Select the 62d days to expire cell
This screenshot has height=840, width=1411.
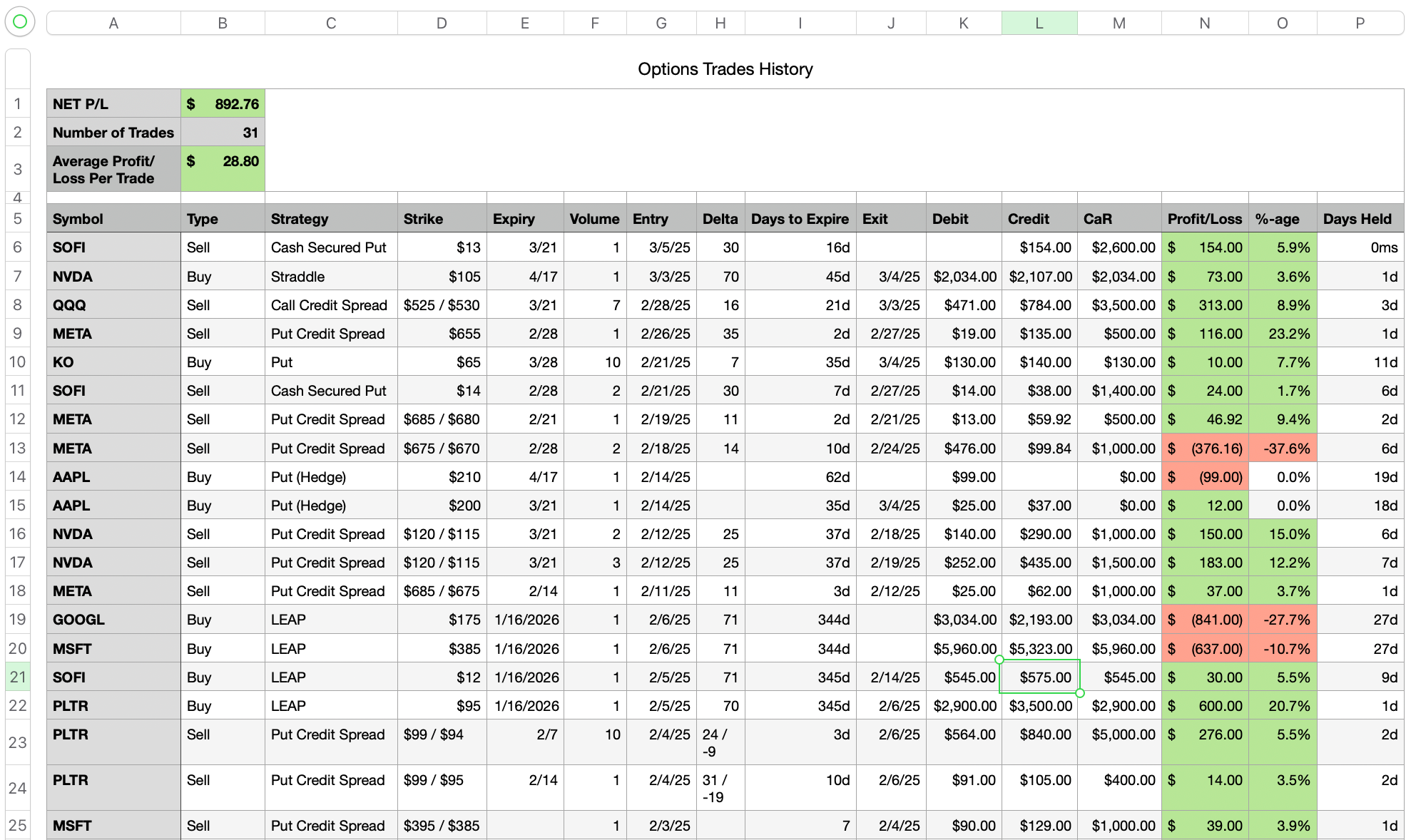800,477
